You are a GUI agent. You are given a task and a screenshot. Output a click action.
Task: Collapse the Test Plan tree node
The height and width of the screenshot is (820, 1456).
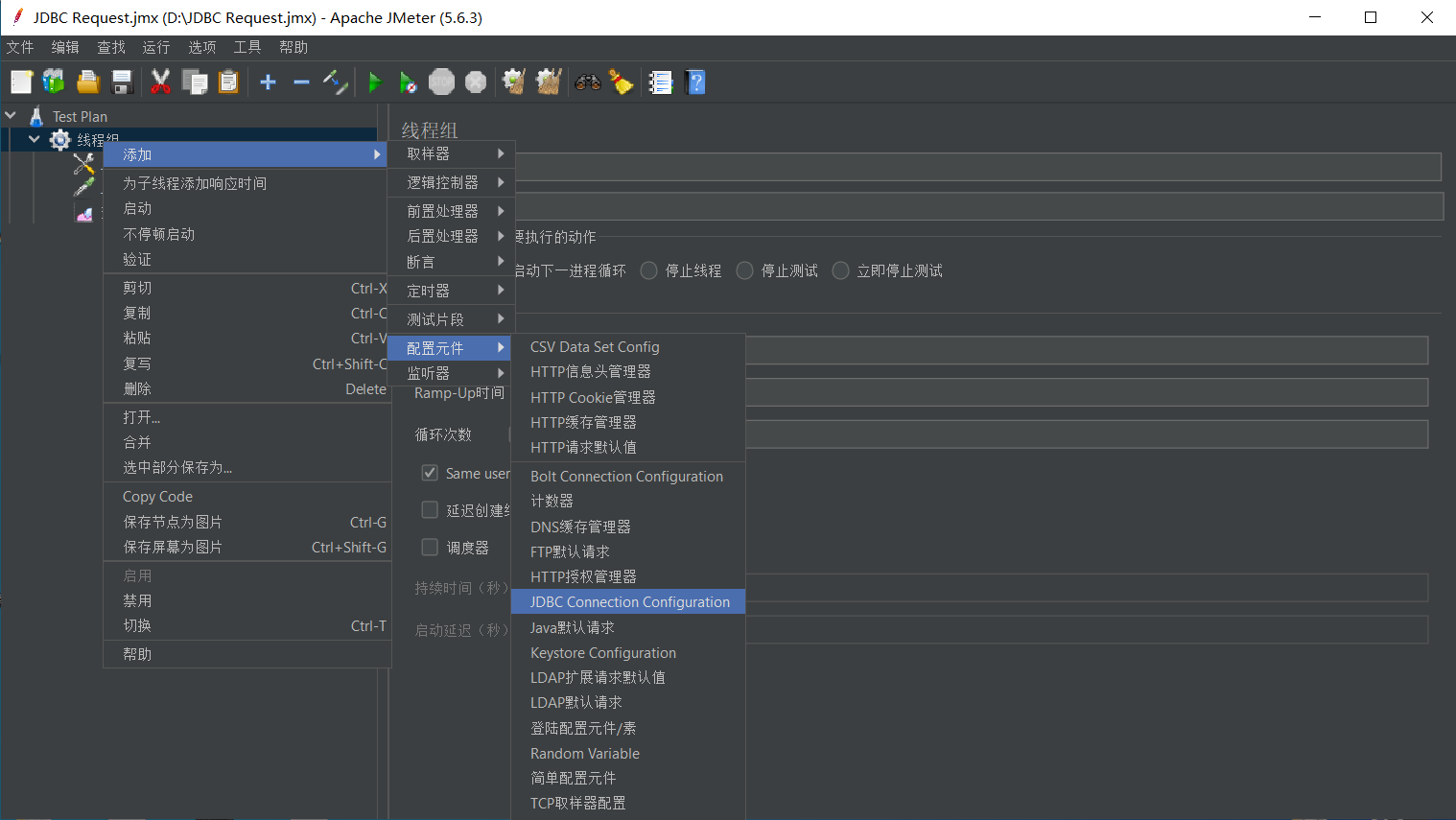12,116
